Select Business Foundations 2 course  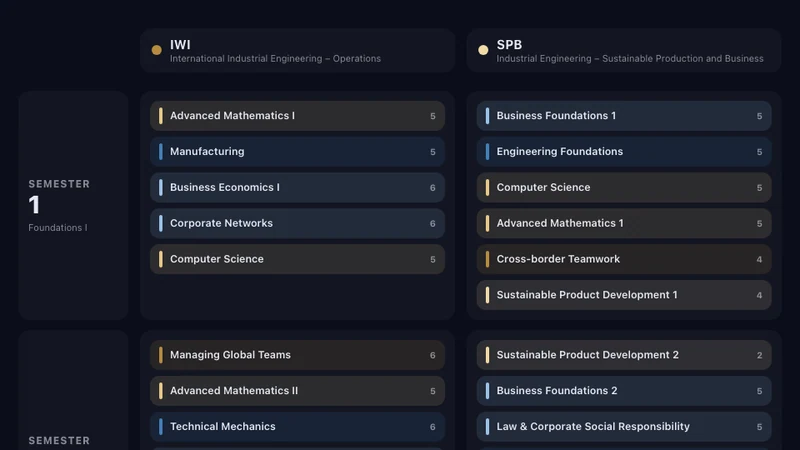[624, 390]
